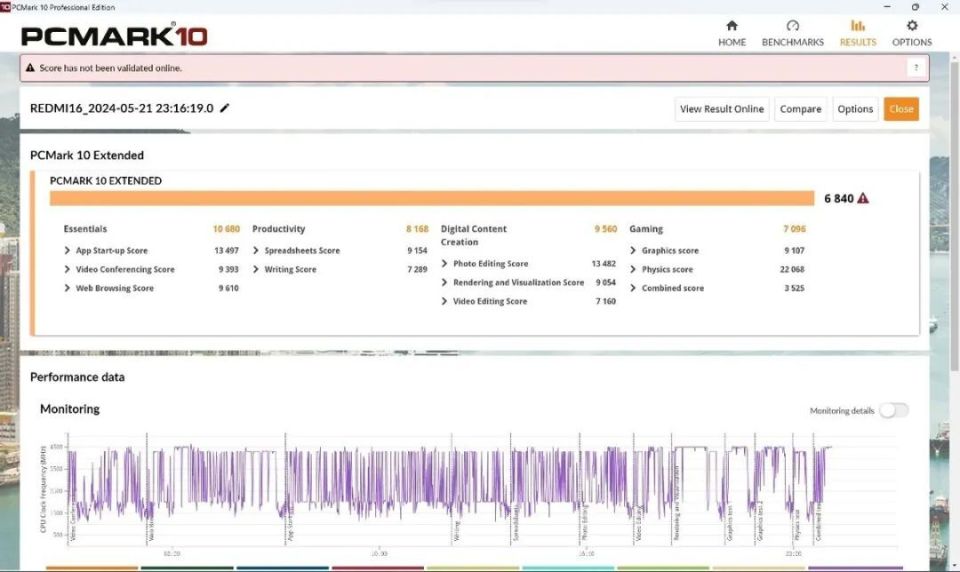This screenshot has width=960, height=572.
Task: Click the Performance data heading
Action: pos(77,377)
